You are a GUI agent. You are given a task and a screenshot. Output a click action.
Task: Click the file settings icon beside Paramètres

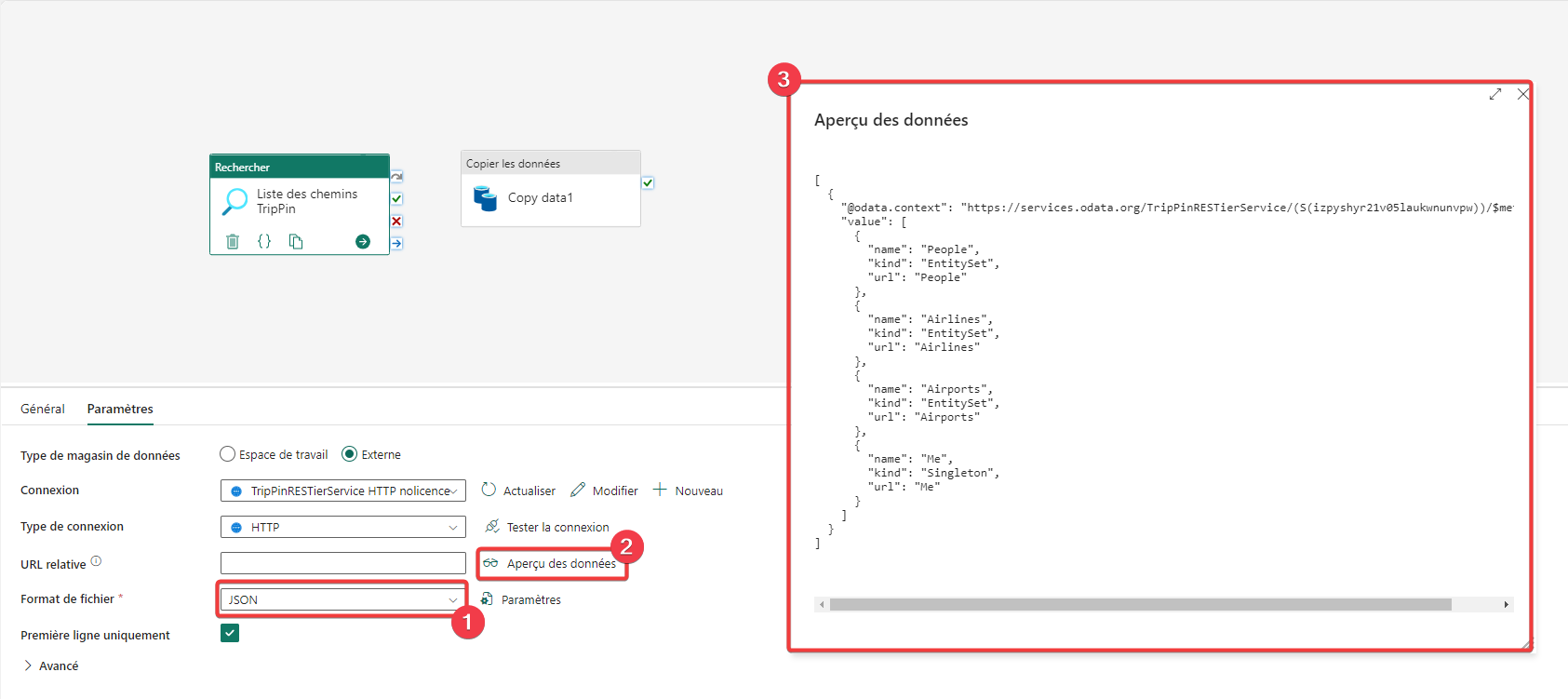487,598
